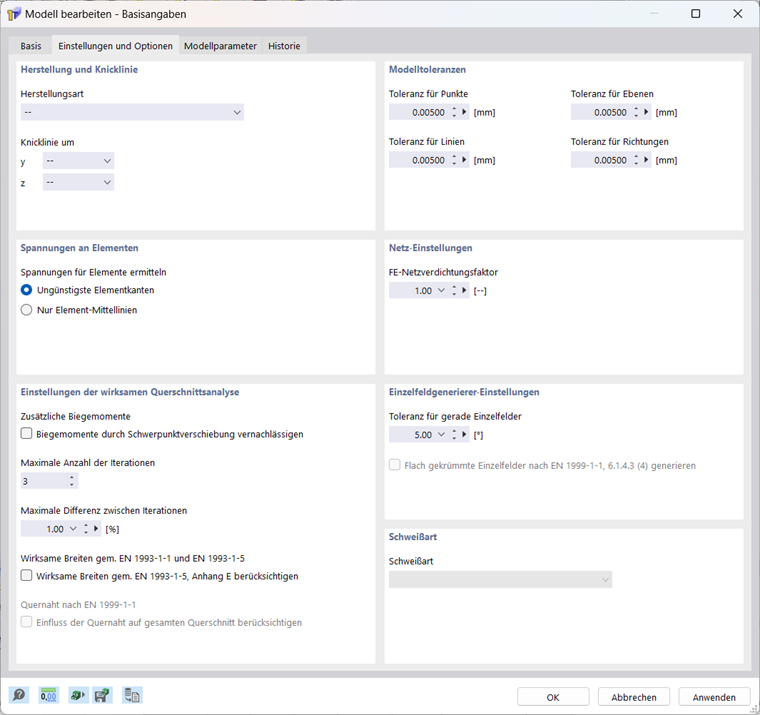Screen dimensions: 760x715
Task: Click the app logo in the title bar
Action: click(x=14, y=14)
